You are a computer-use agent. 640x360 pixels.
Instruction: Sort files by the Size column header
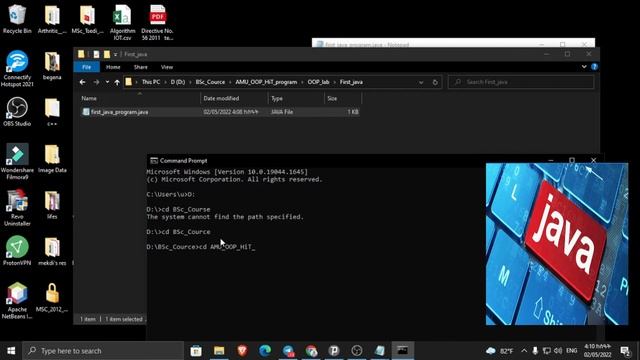pyautogui.click(x=342, y=98)
